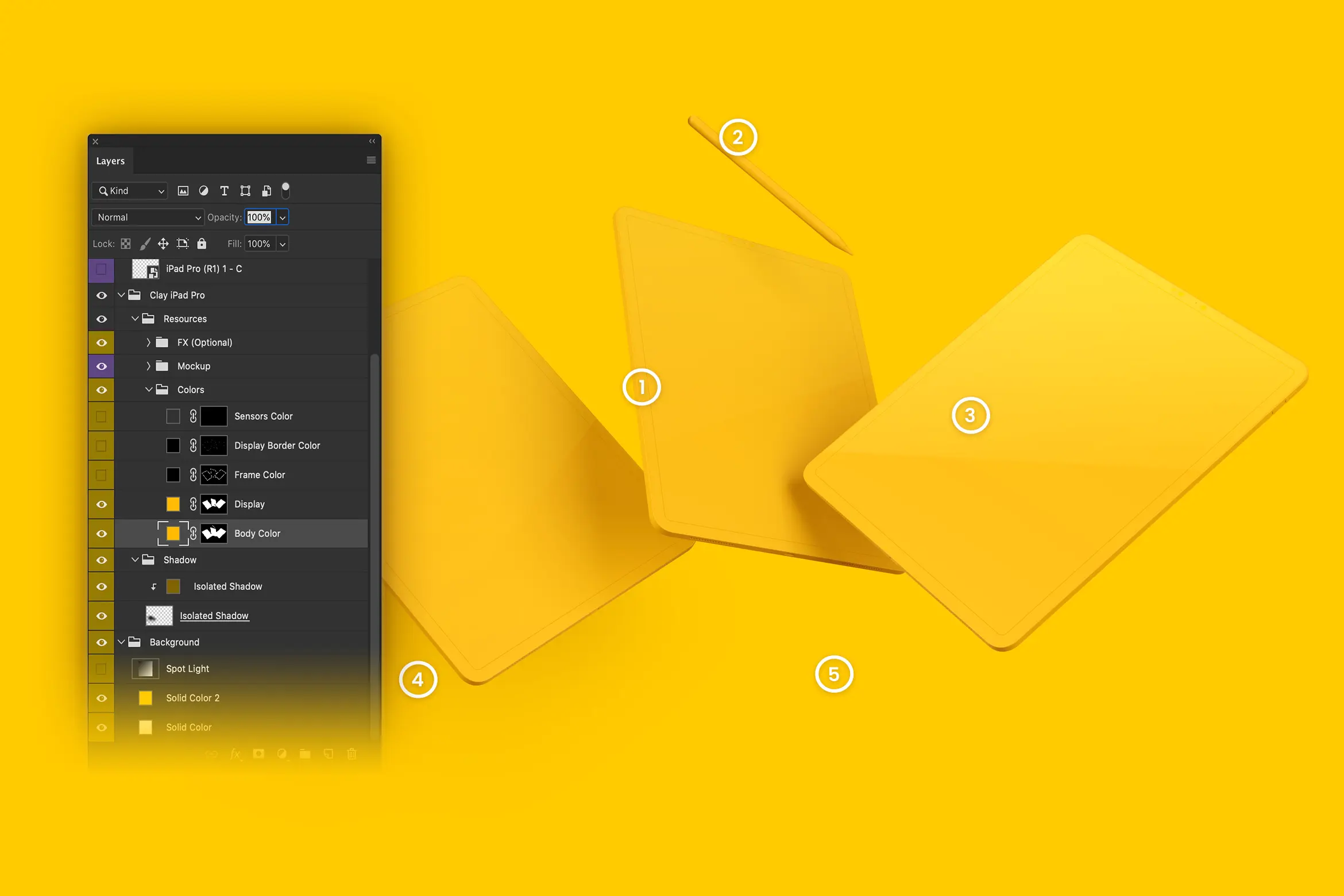Screen dimensions: 1344x896
Task: Select the Frame Color layer name
Action: [260, 474]
